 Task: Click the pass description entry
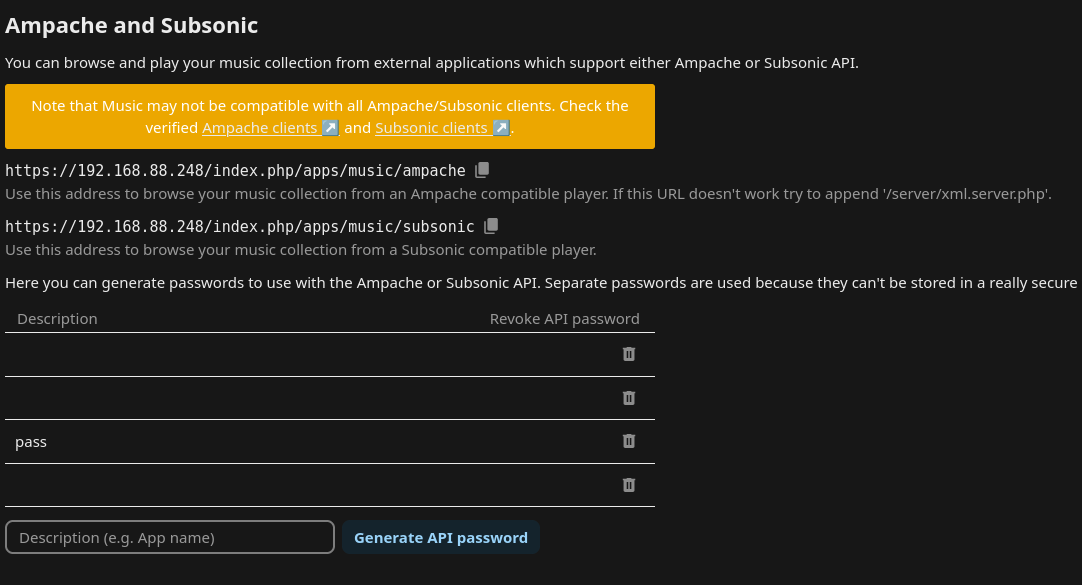[x=31, y=441]
